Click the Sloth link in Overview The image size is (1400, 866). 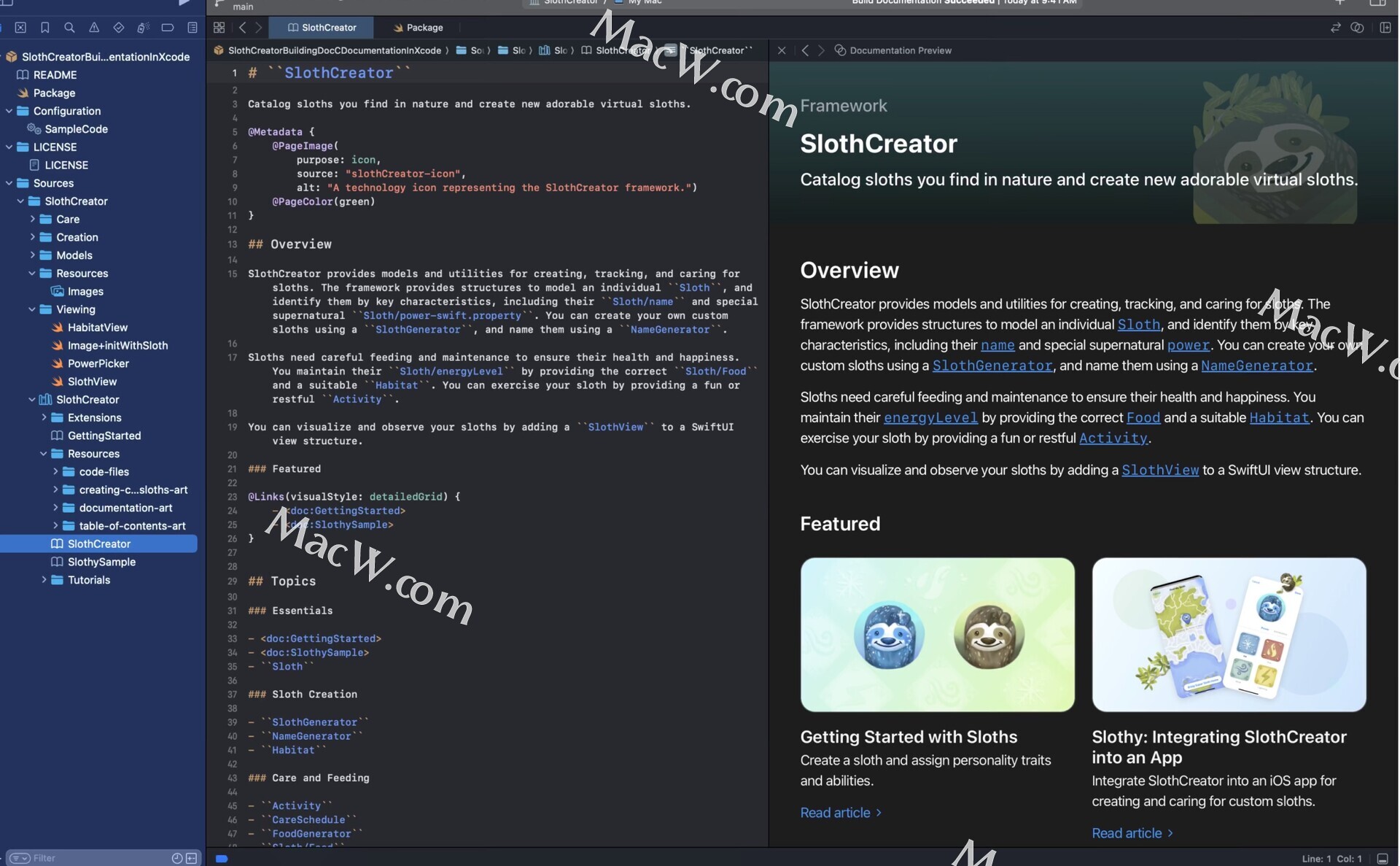click(x=1138, y=325)
